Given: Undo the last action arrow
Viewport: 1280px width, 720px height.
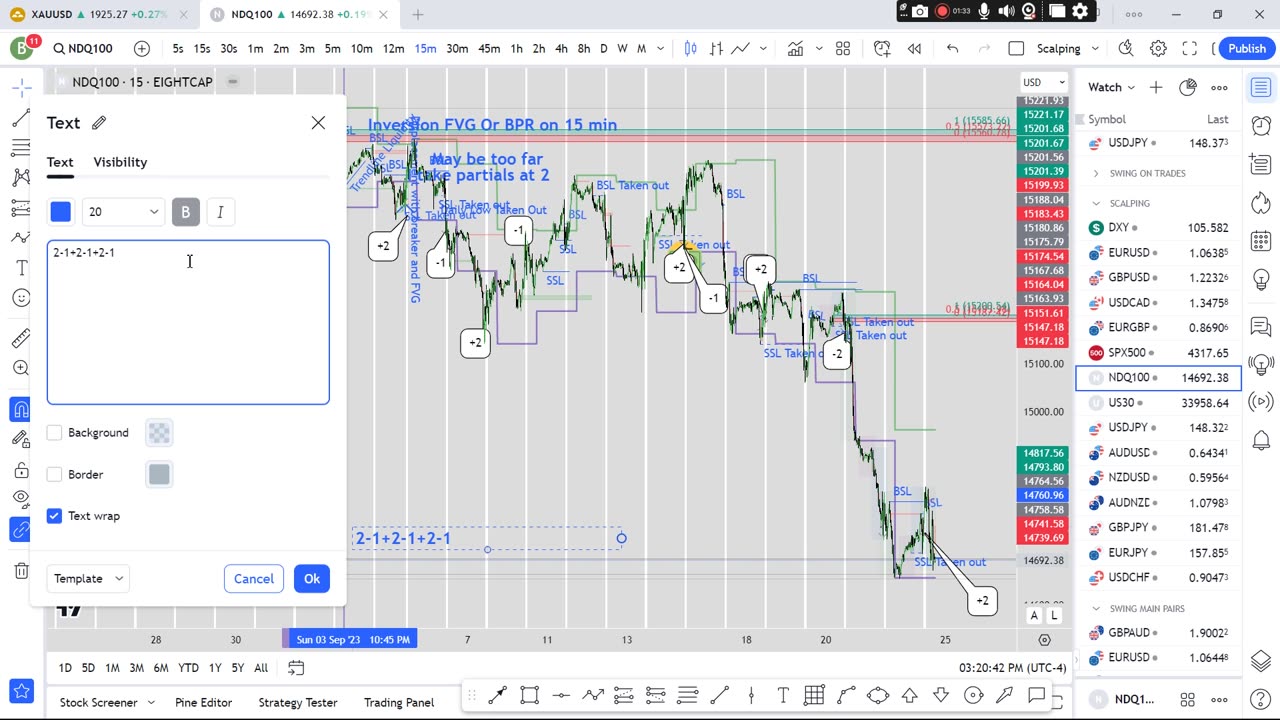Looking at the screenshot, I should (x=952, y=48).
